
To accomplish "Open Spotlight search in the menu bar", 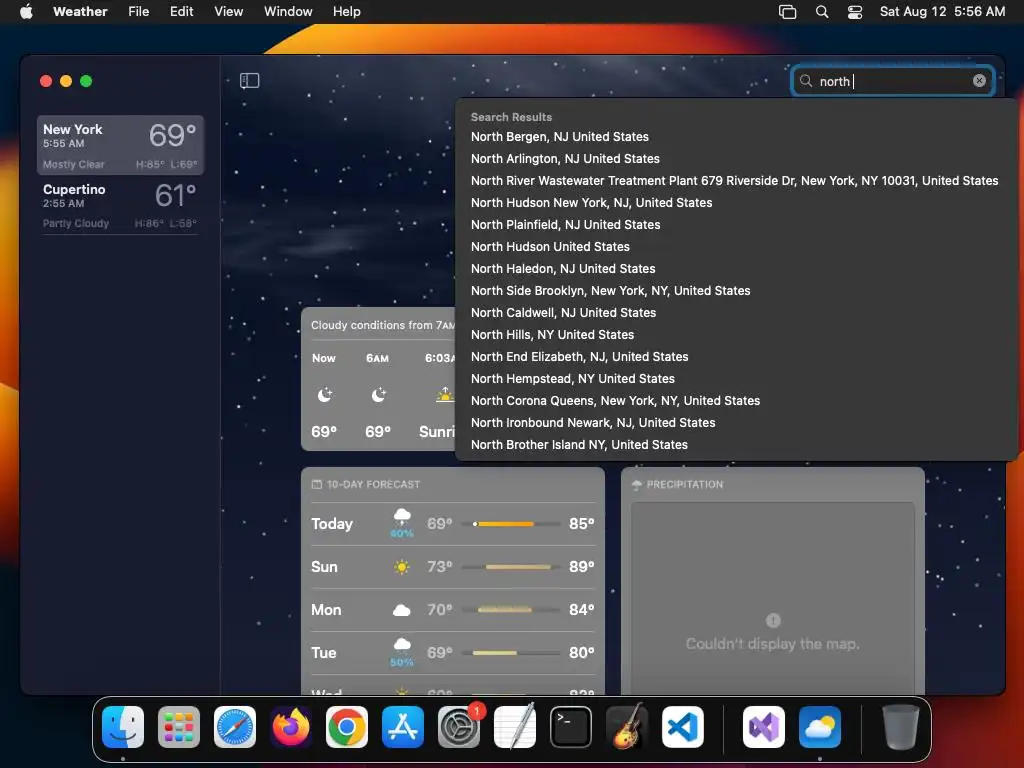I will coord(822,12).
